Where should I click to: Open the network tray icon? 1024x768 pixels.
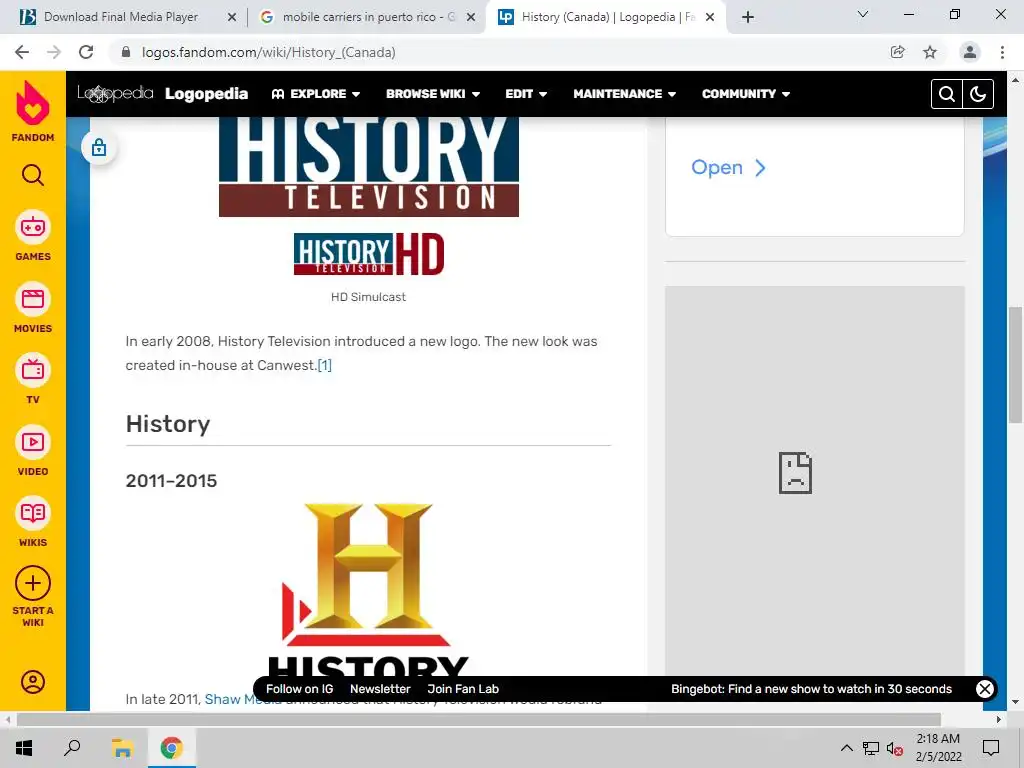click(871, 748)
